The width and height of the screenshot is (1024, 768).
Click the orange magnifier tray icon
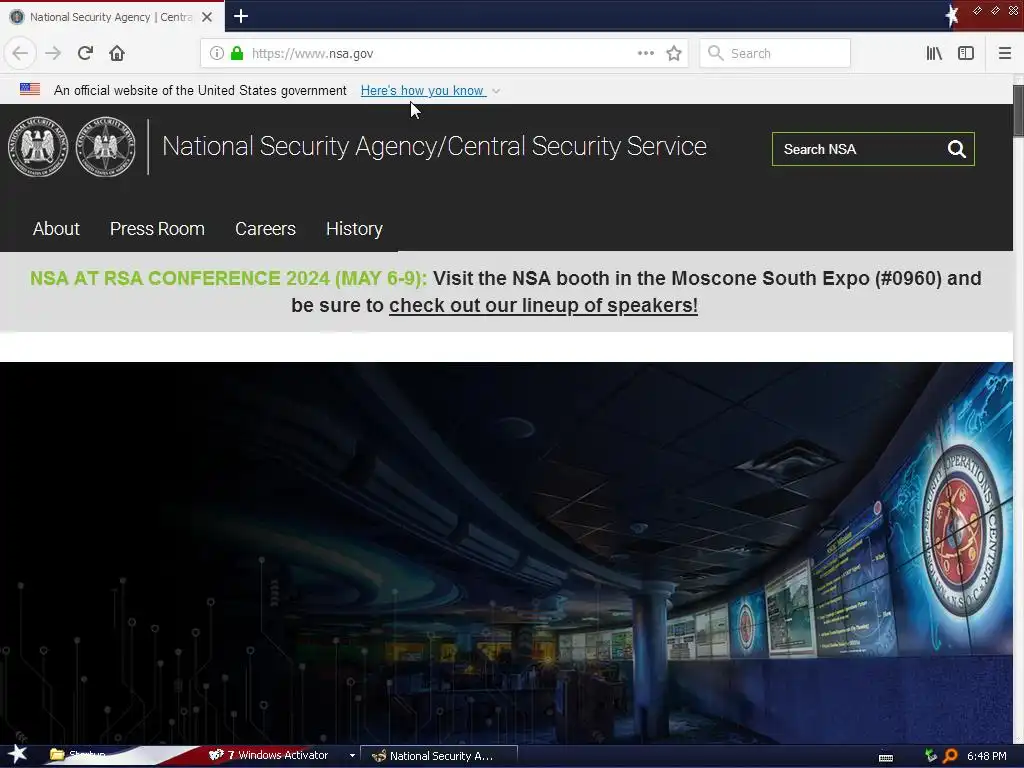950,756
